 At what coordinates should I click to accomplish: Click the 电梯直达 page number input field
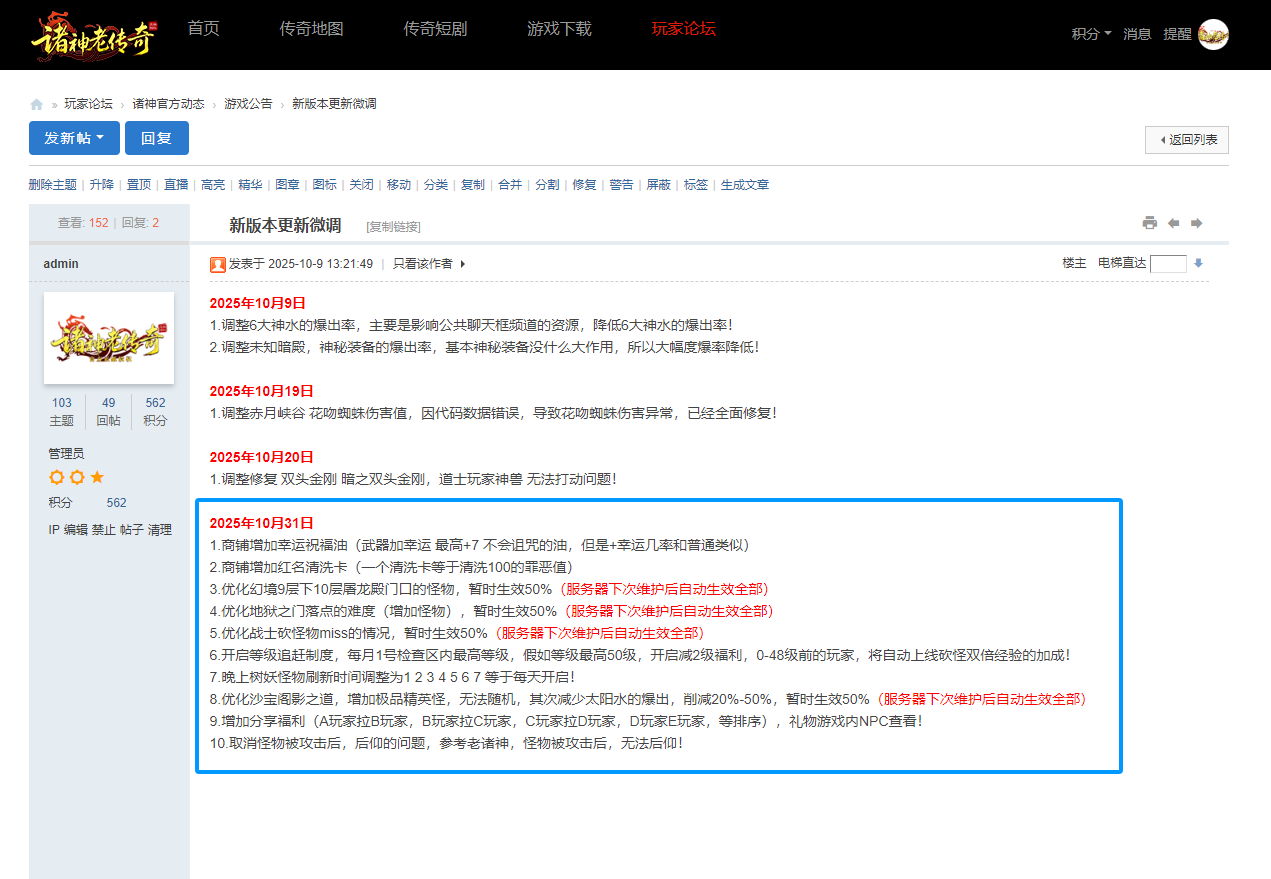[x=1167, y=263]
